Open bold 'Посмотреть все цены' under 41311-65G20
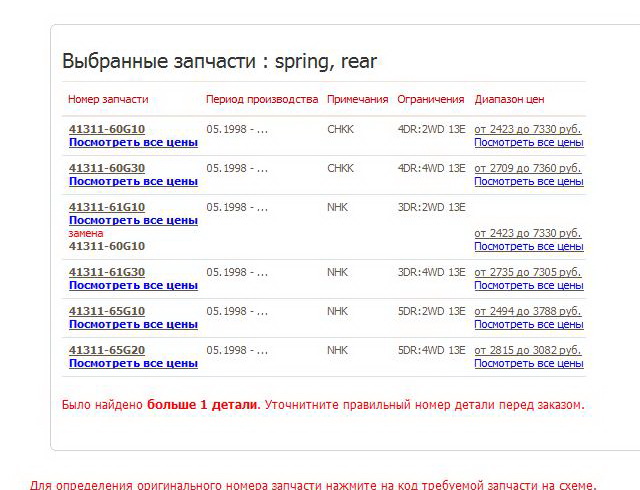 tap(133, 363)
